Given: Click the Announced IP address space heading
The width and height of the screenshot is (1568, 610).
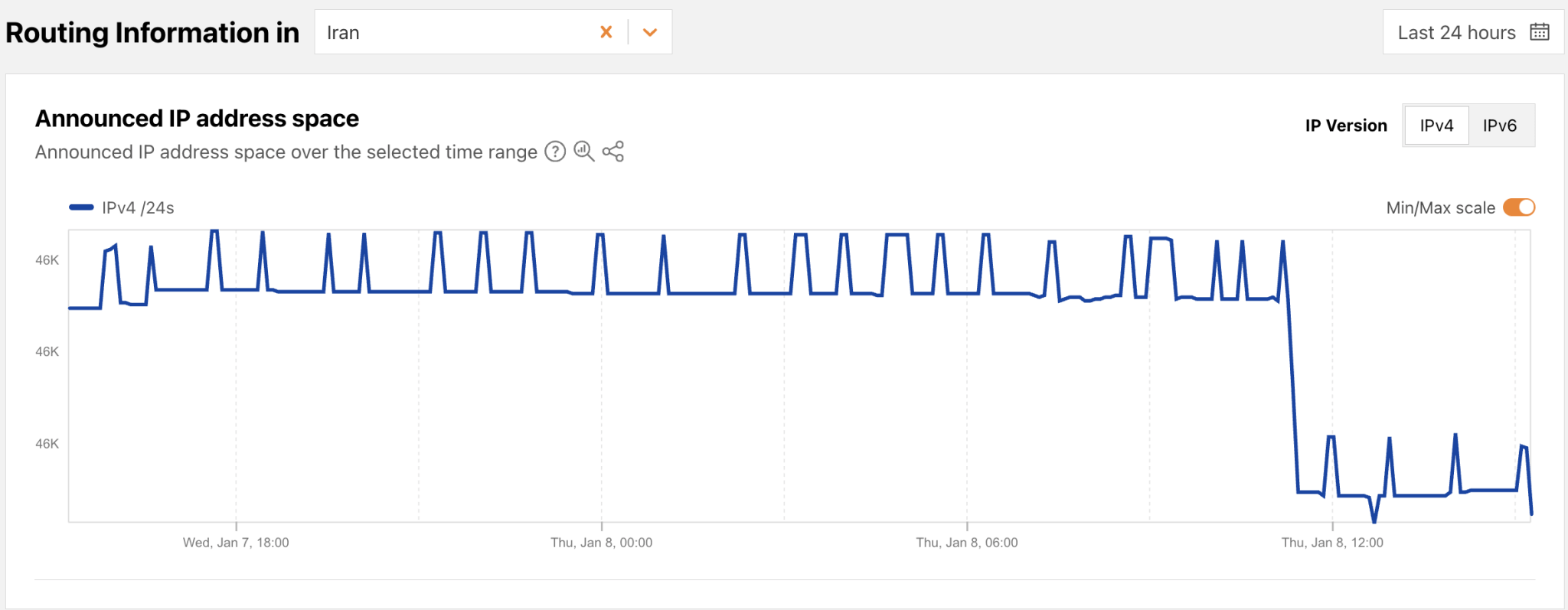Looking at the screenshot, I should tap(197, 119).
